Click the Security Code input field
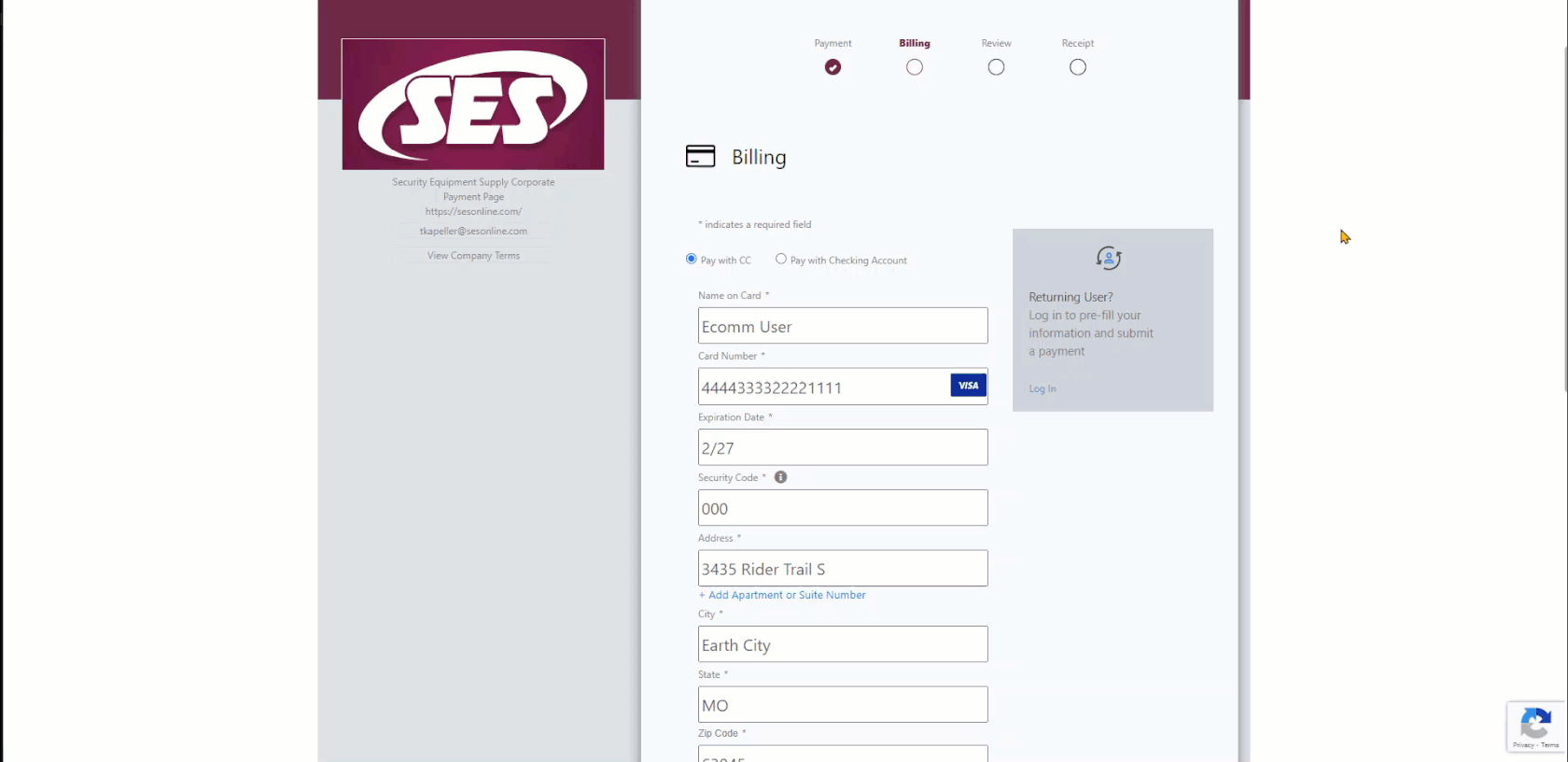 pyautogui.click(x=843, y=508)
